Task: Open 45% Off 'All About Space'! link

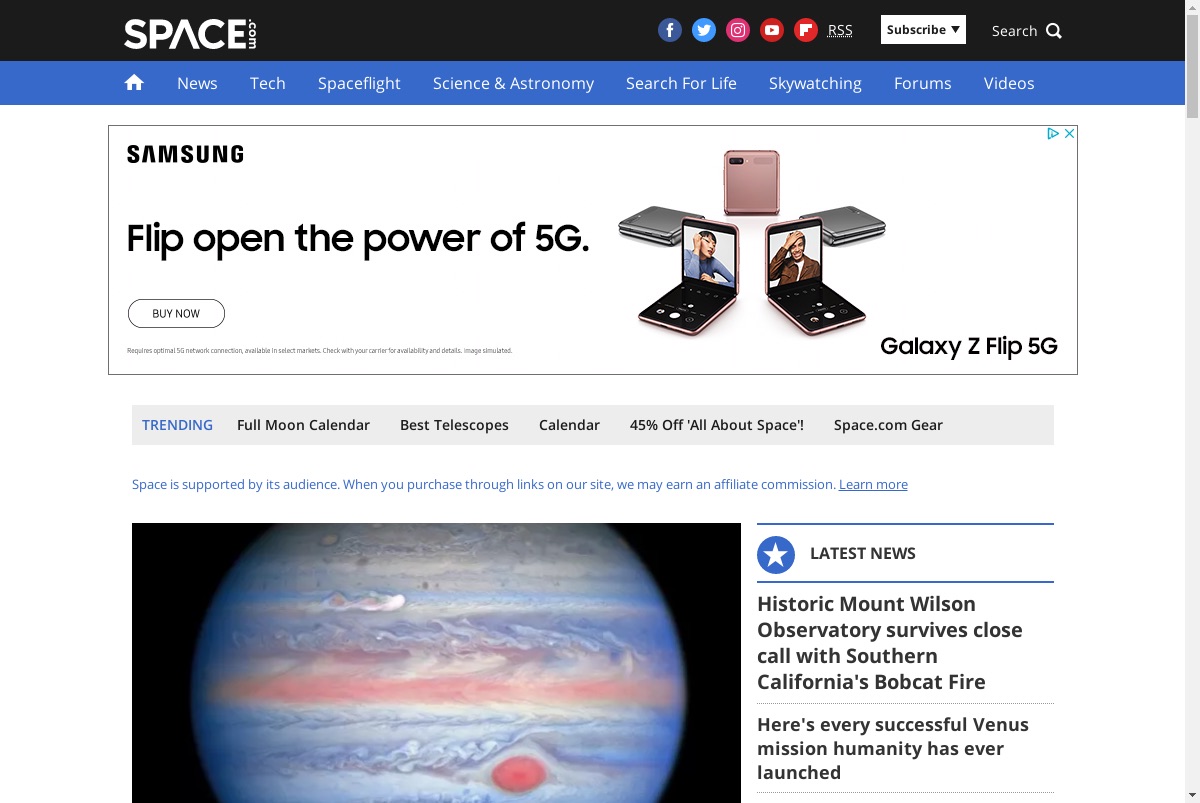Action: pyautogui.click(x=717, y=425)
